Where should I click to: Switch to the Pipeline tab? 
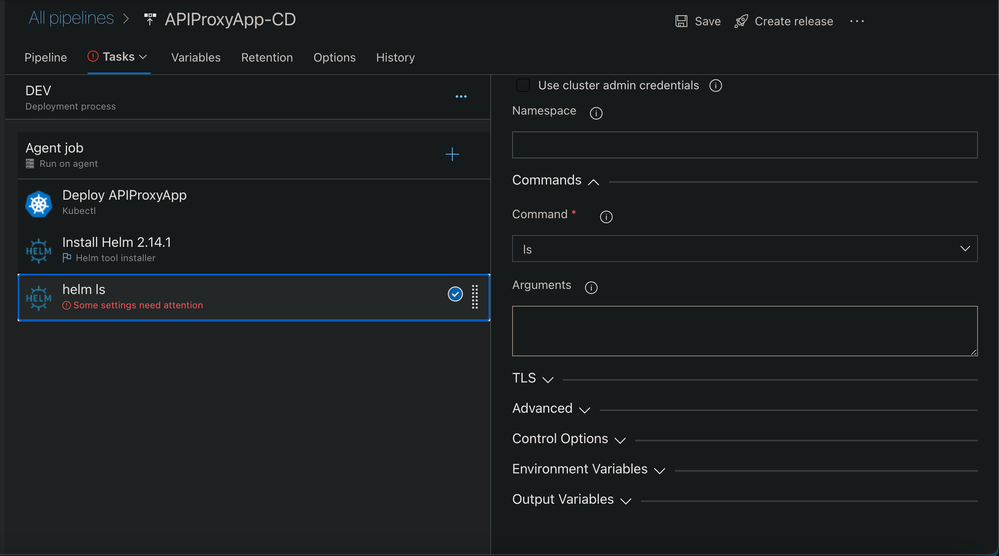[45, 57]
